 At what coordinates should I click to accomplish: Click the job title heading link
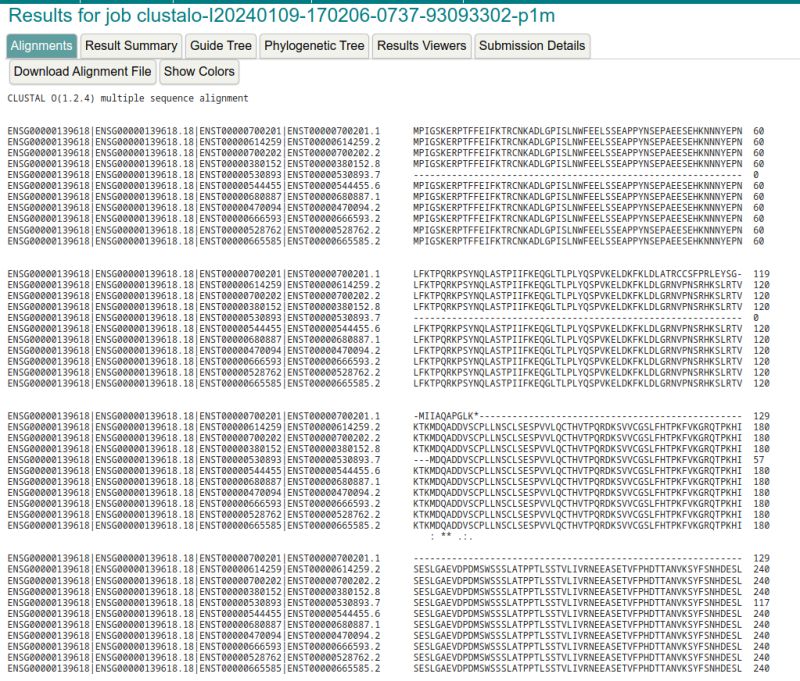pos(280,13)
